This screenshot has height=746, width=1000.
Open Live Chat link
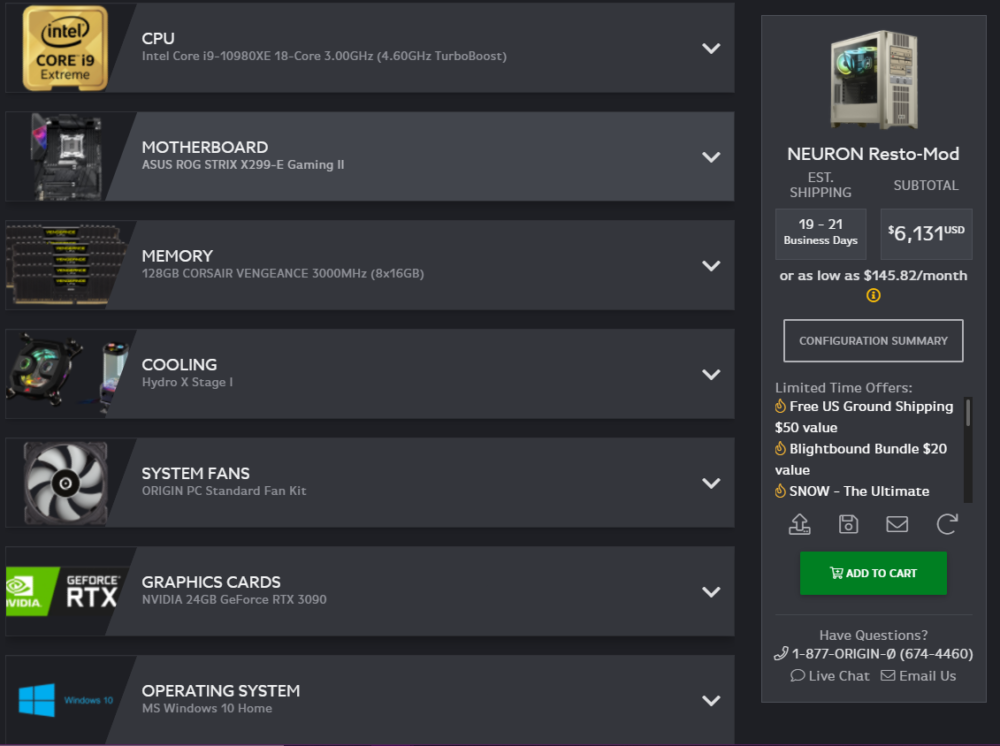click(830, 676)
